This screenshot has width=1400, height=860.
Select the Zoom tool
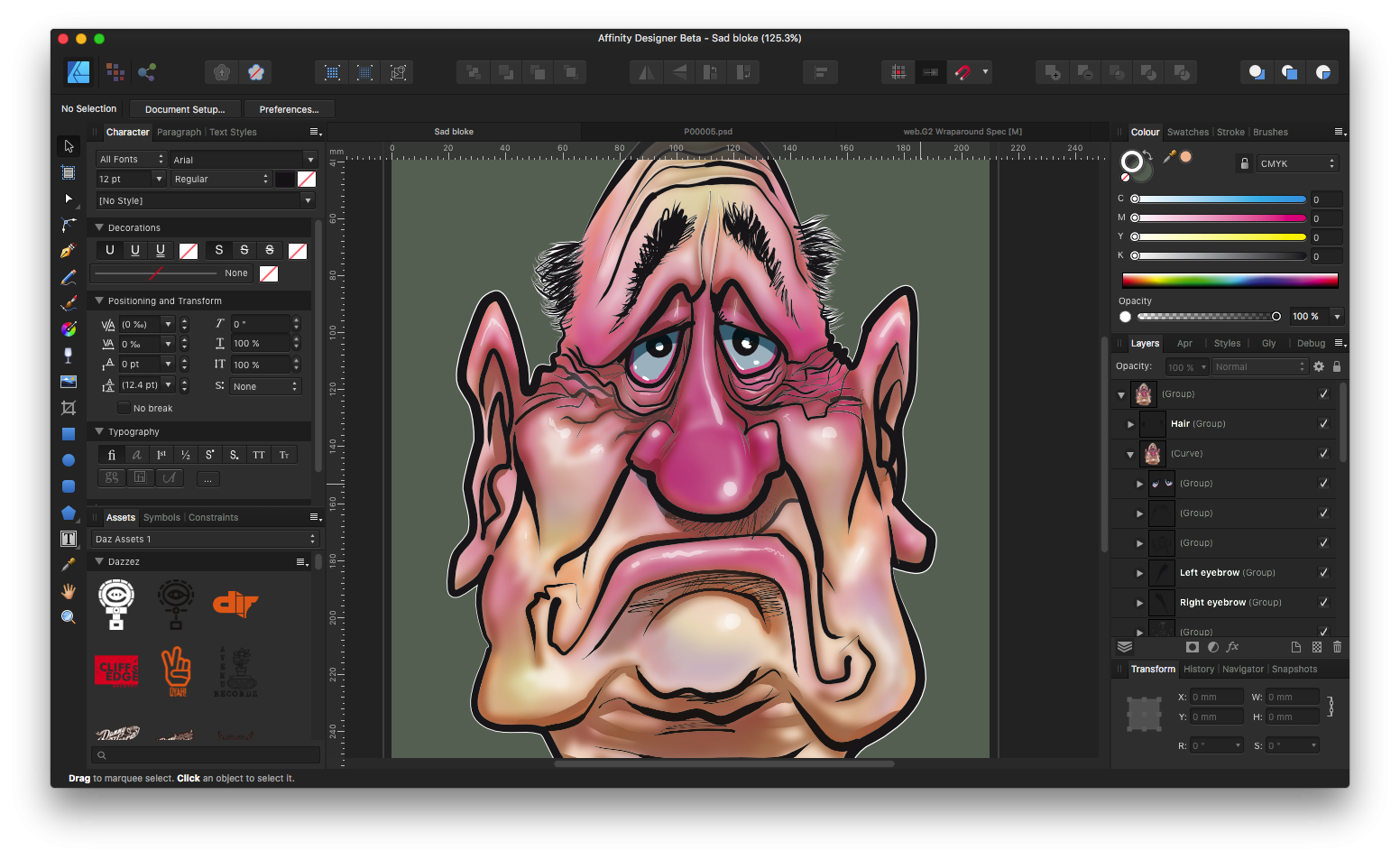pyautogui.click(x=69, y=616)
